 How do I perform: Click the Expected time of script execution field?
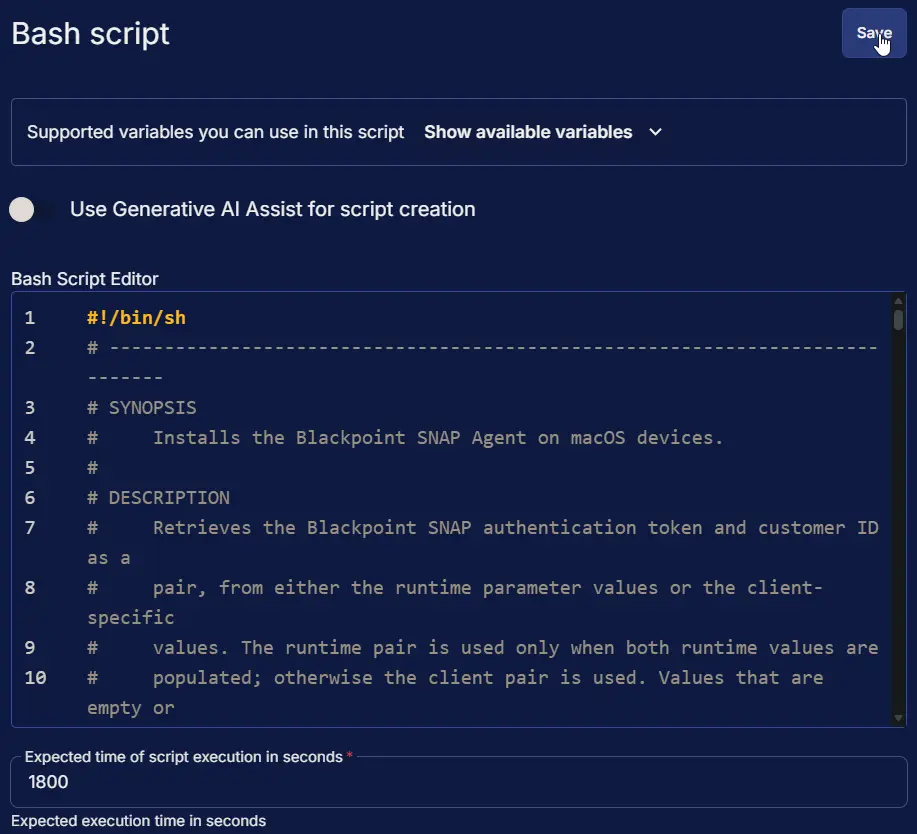coord(458,782)
